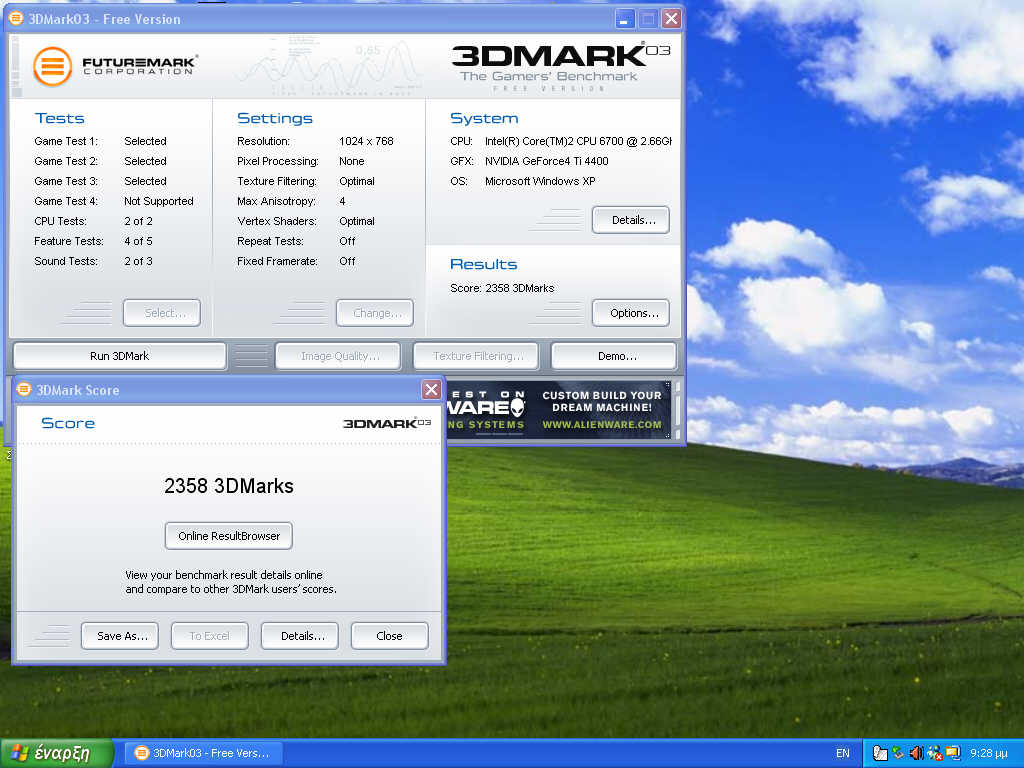Click the 3DMark03 title bar icon
Screen dimensions: 1024x768
click(x=16, y=18)
